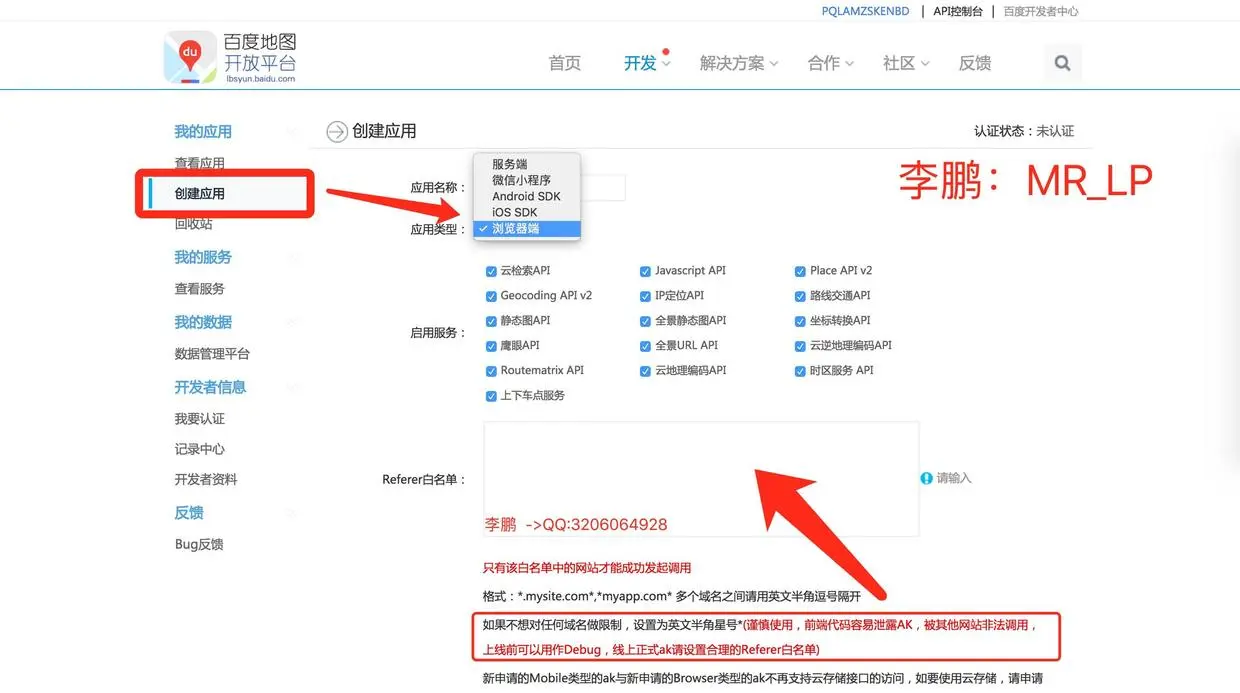Toggle the Javascript API checkbox
This screenshot has width=1240, height=693.
click(646, 271)
